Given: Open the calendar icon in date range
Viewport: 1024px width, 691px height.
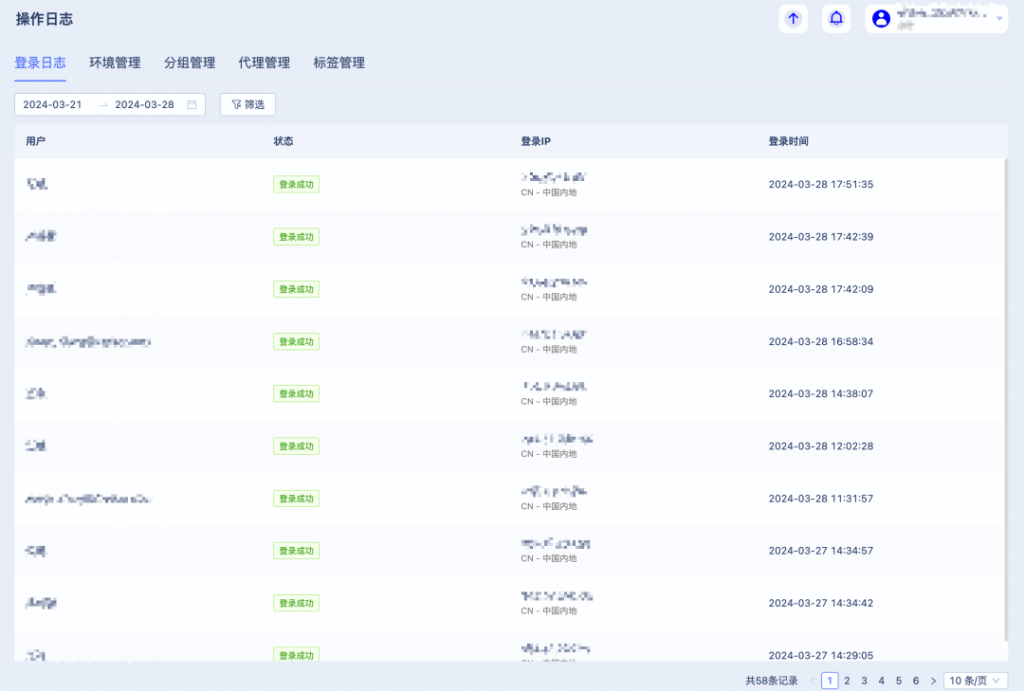Looking at the screenshot, I should [x=192, y=104].
